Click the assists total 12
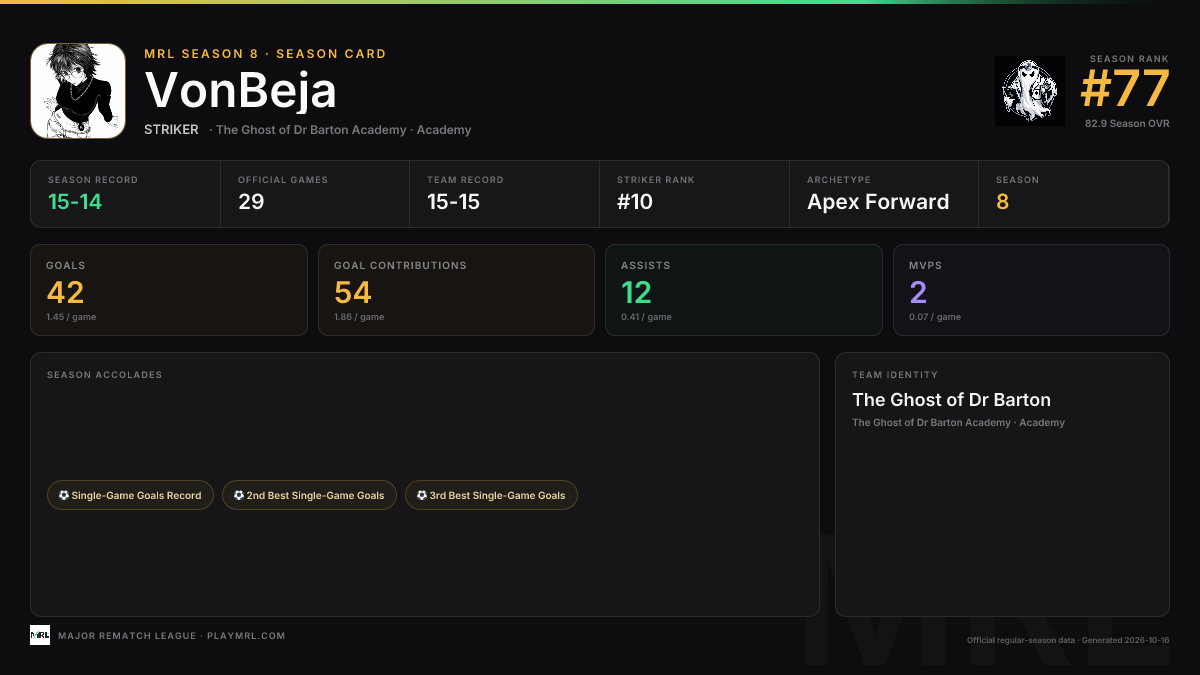Image resolution: width=1200 pixels, height=675 pixels. click(636, 292)
